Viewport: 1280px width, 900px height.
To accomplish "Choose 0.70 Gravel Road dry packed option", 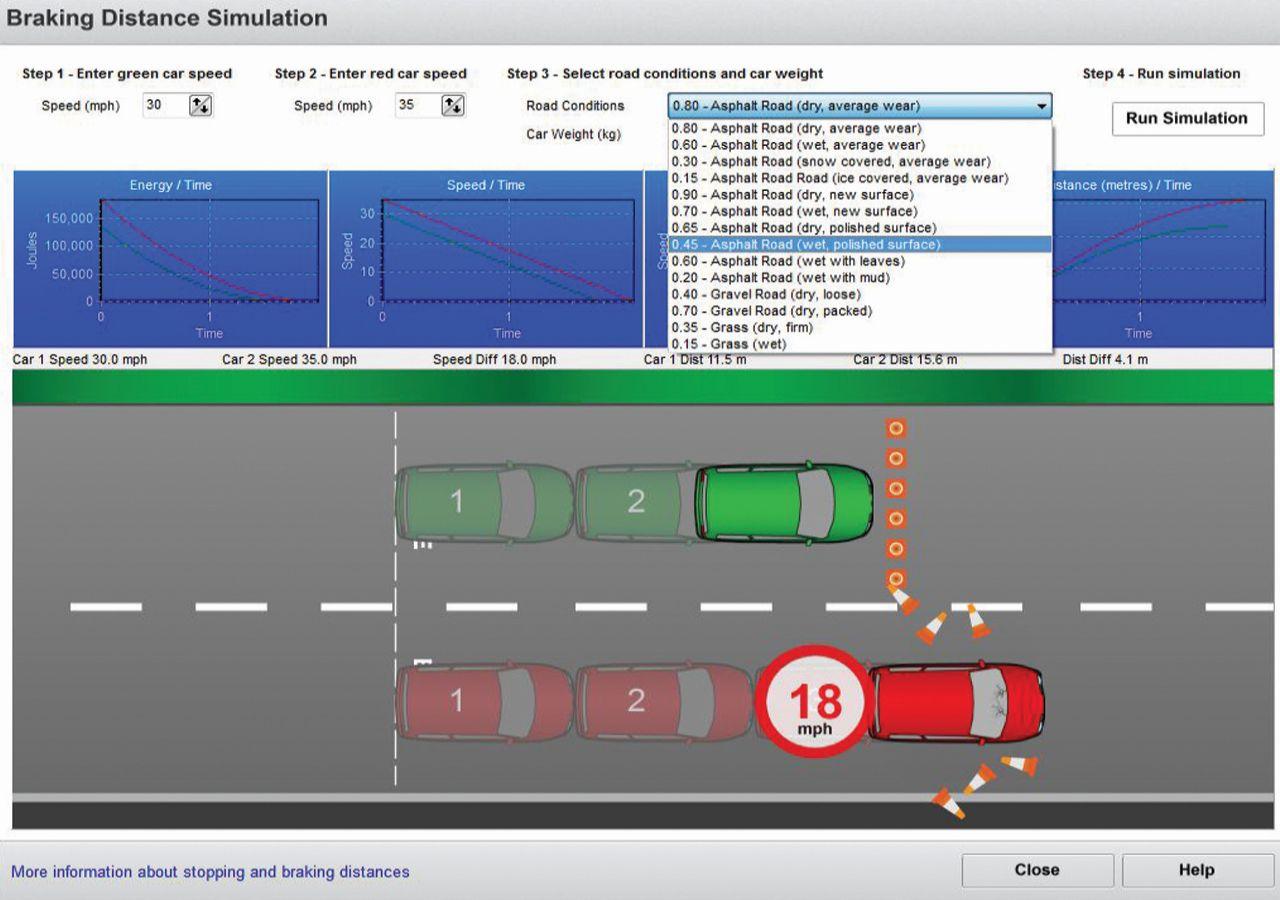I will [860, 311].
